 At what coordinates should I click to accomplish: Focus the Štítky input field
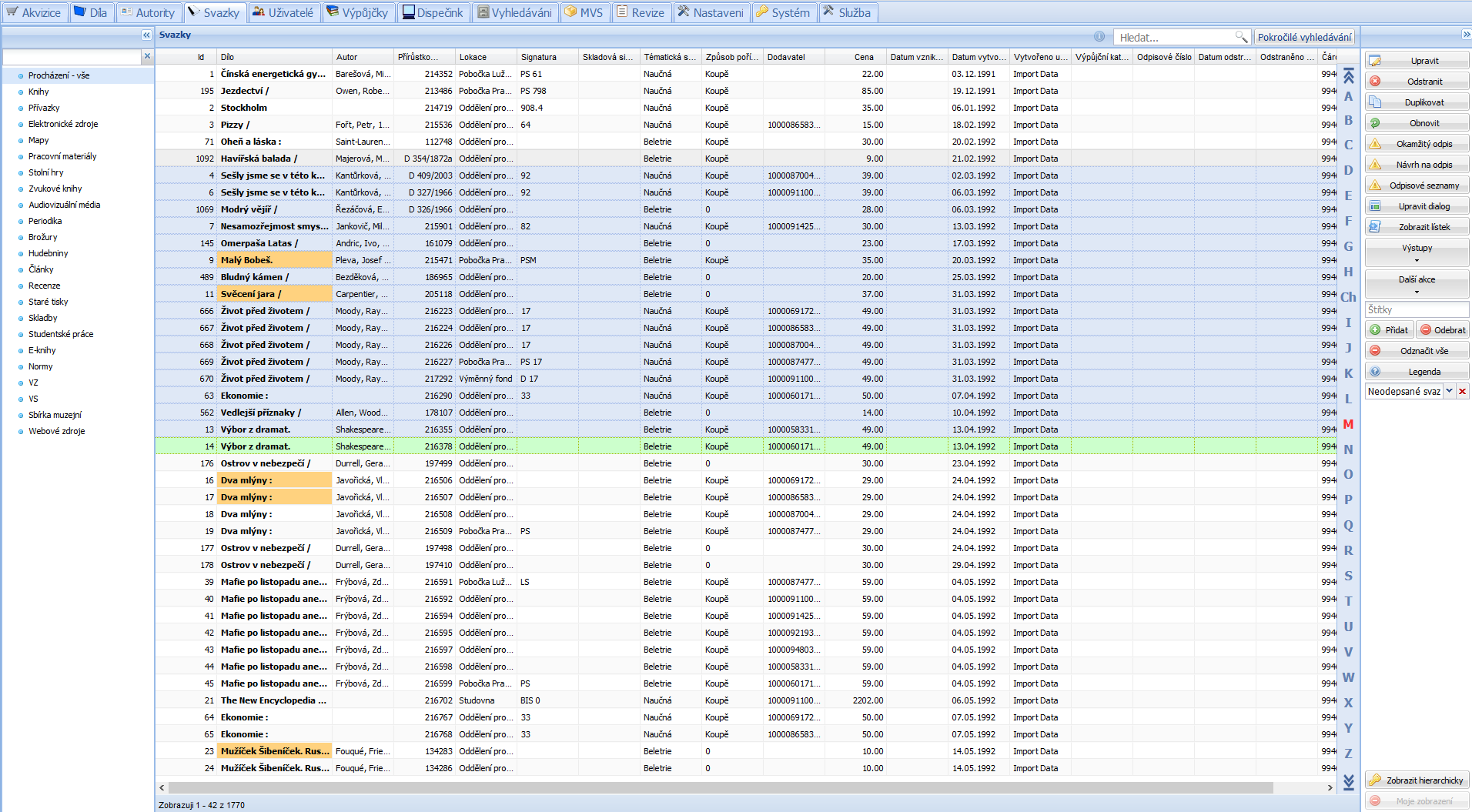tap(1417, 309)
